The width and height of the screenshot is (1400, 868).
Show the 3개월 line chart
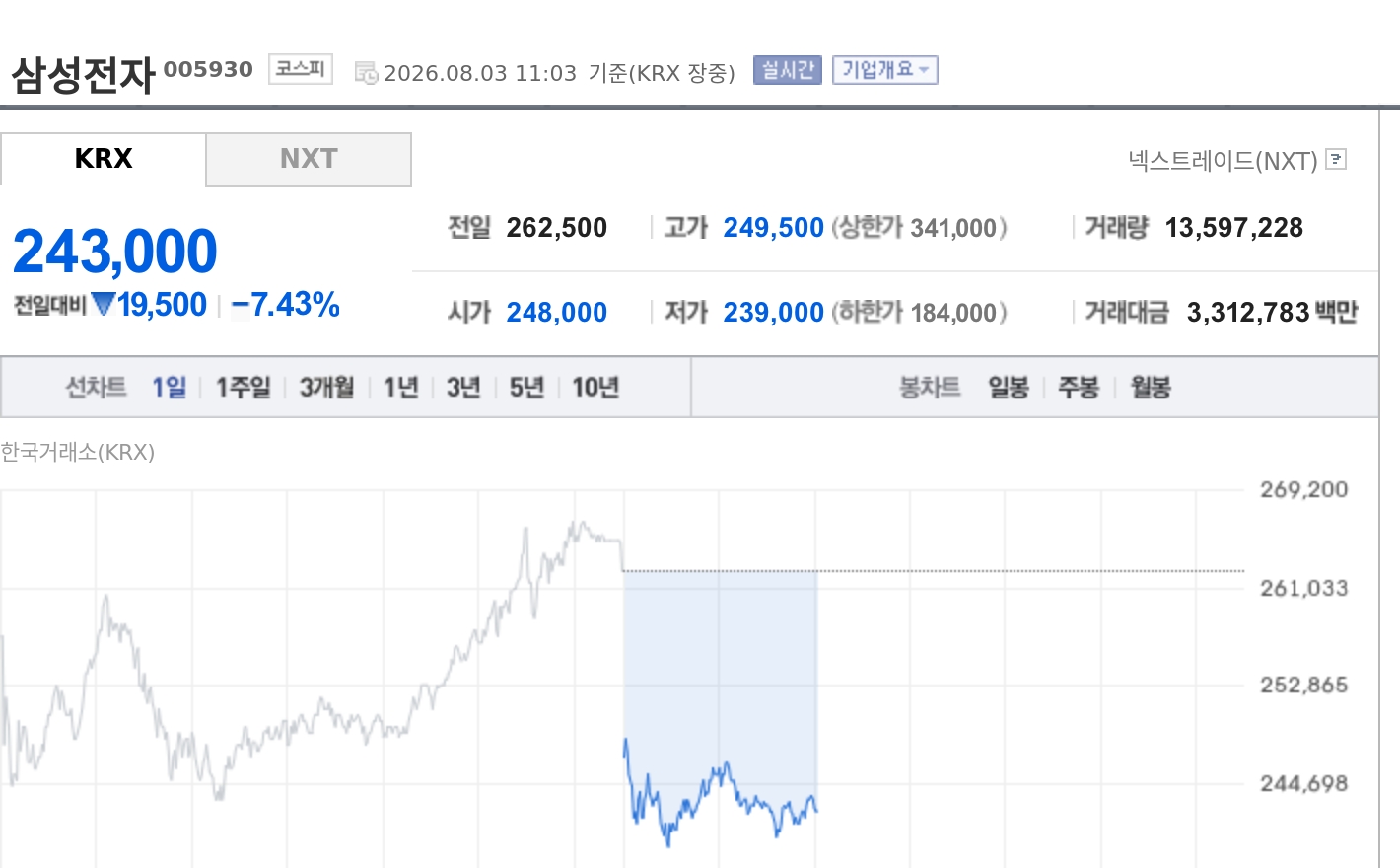[x=326, y=387]
